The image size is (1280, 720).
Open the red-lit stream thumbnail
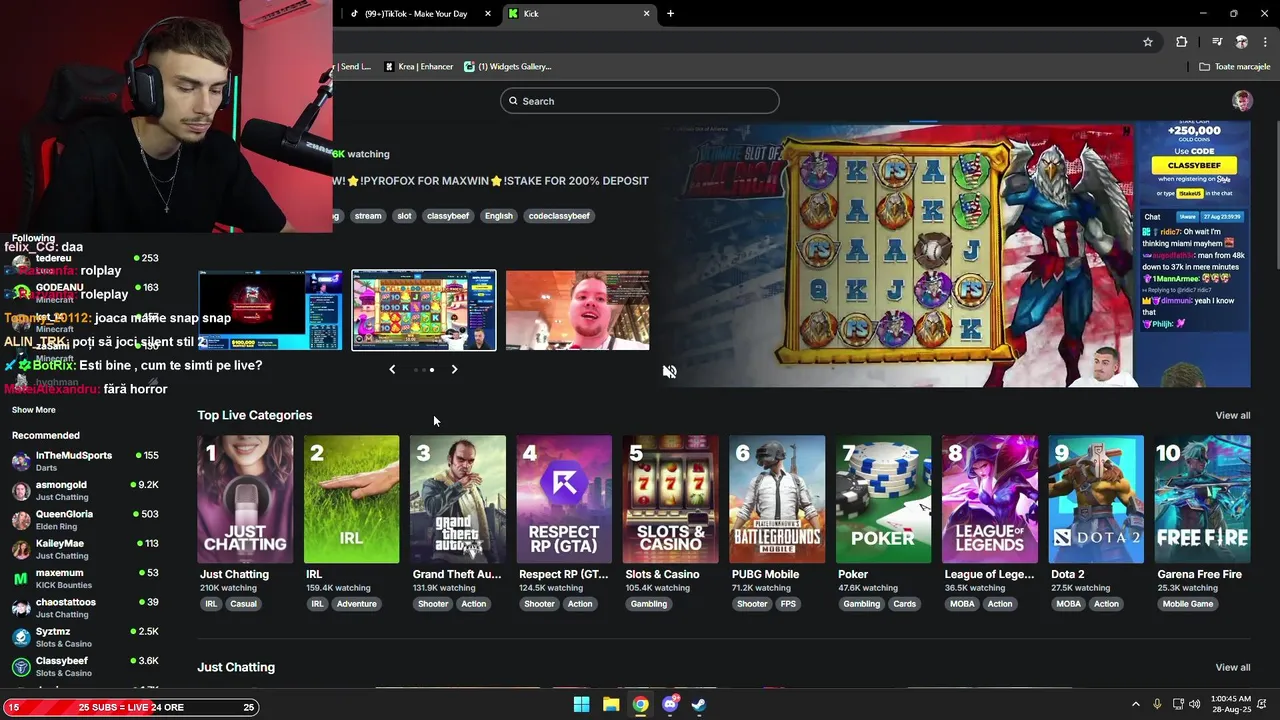(270, 310)
